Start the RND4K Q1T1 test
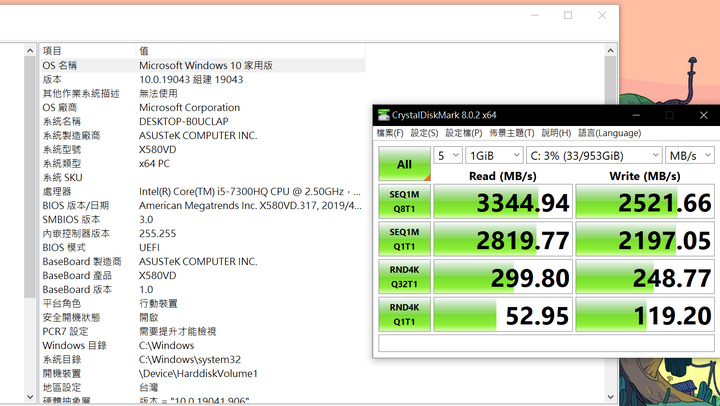720x406 pixels. [404, 314]
